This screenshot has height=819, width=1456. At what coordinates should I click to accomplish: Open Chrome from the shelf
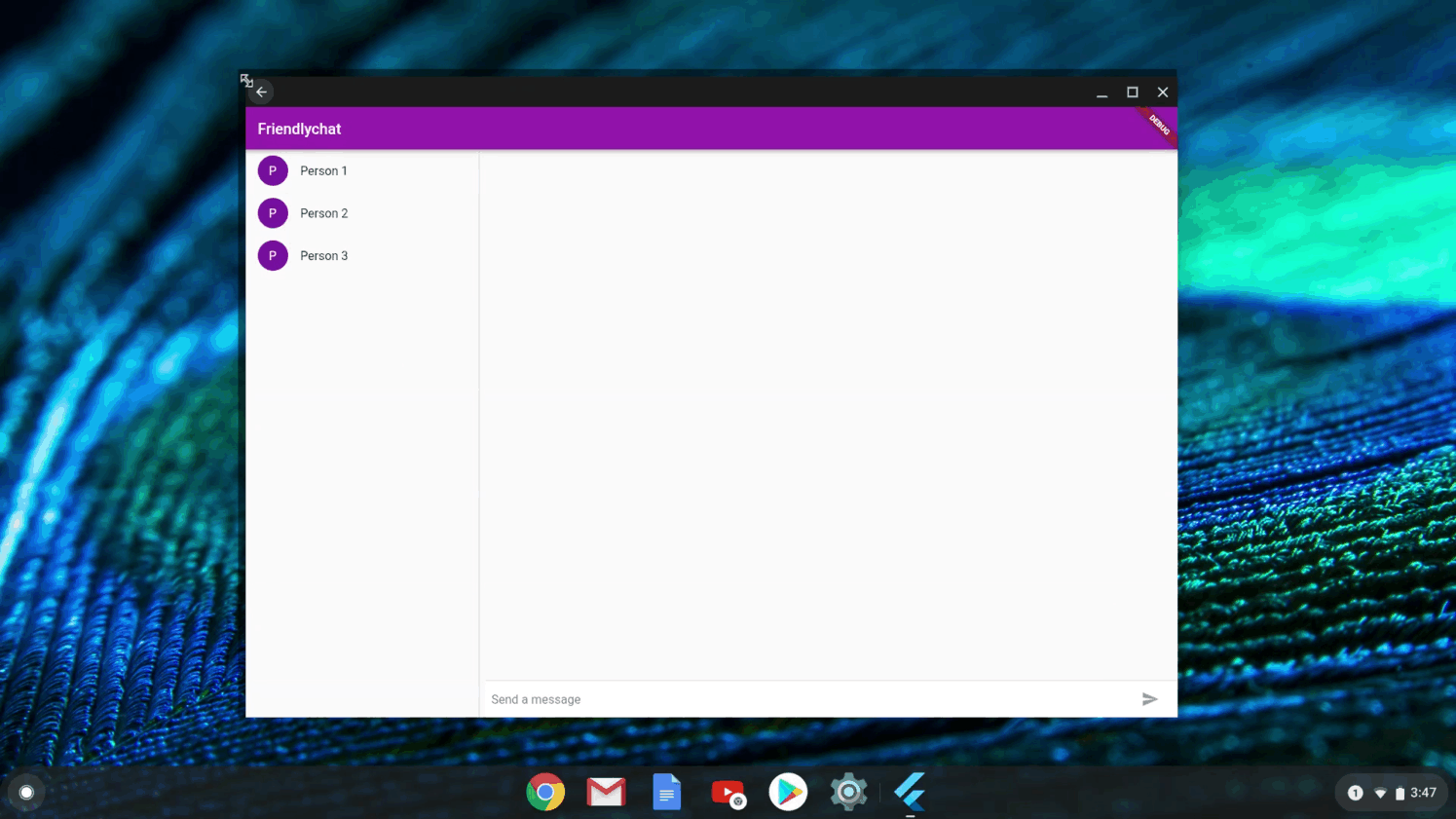(545, 792)
